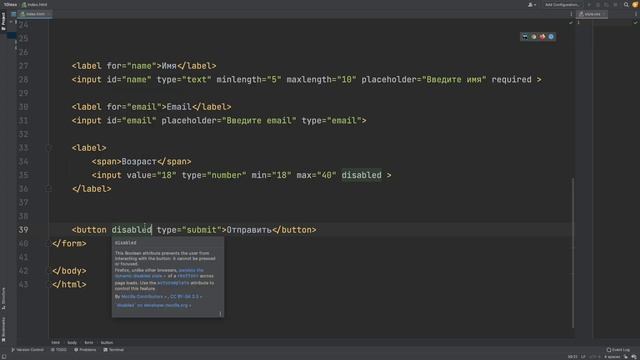Collapse the label block at line 33

click(49, 148)
